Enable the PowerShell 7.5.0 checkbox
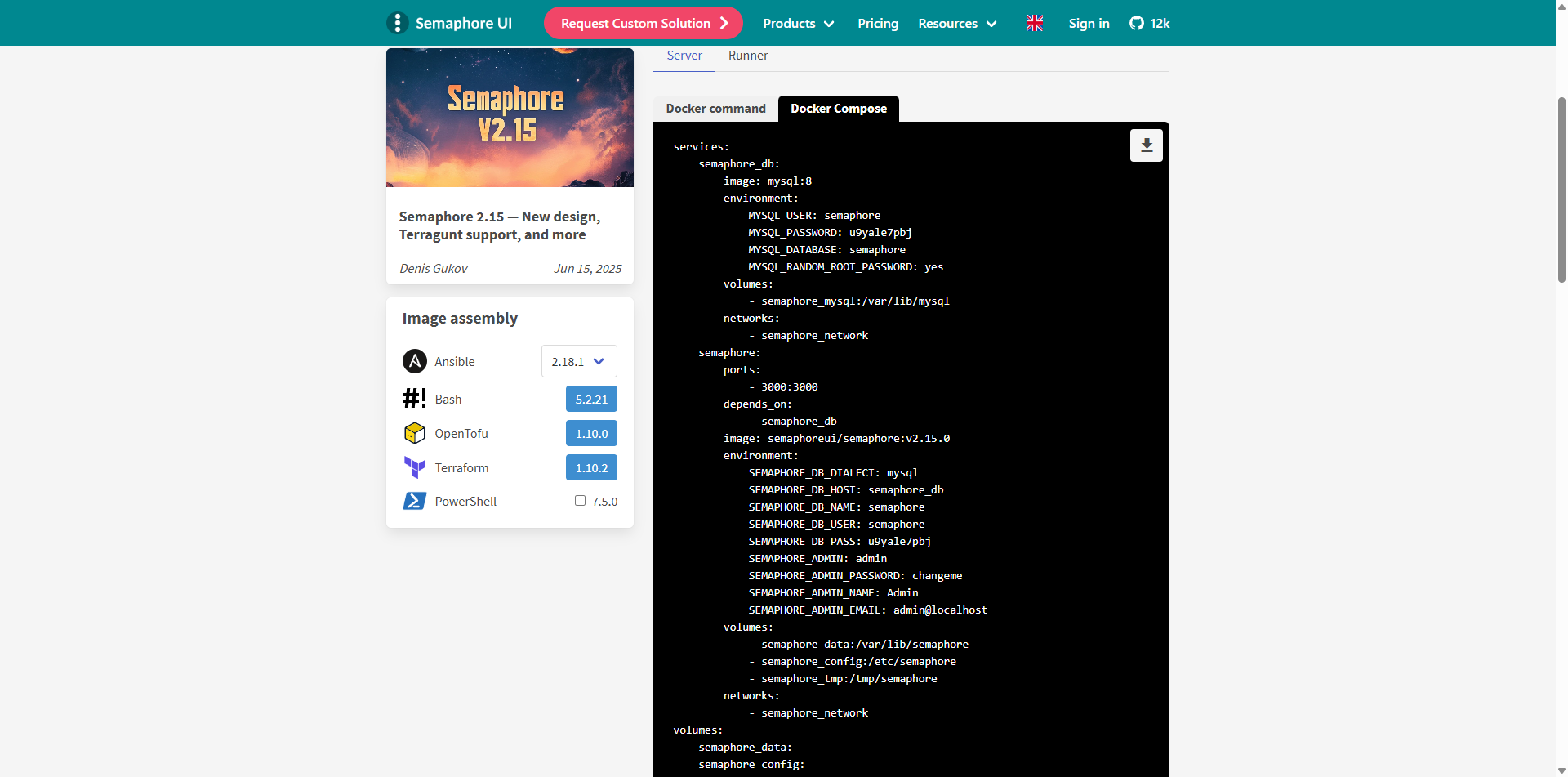The width and height of the screenshot is (1568, 777). [x=580, y=501]
